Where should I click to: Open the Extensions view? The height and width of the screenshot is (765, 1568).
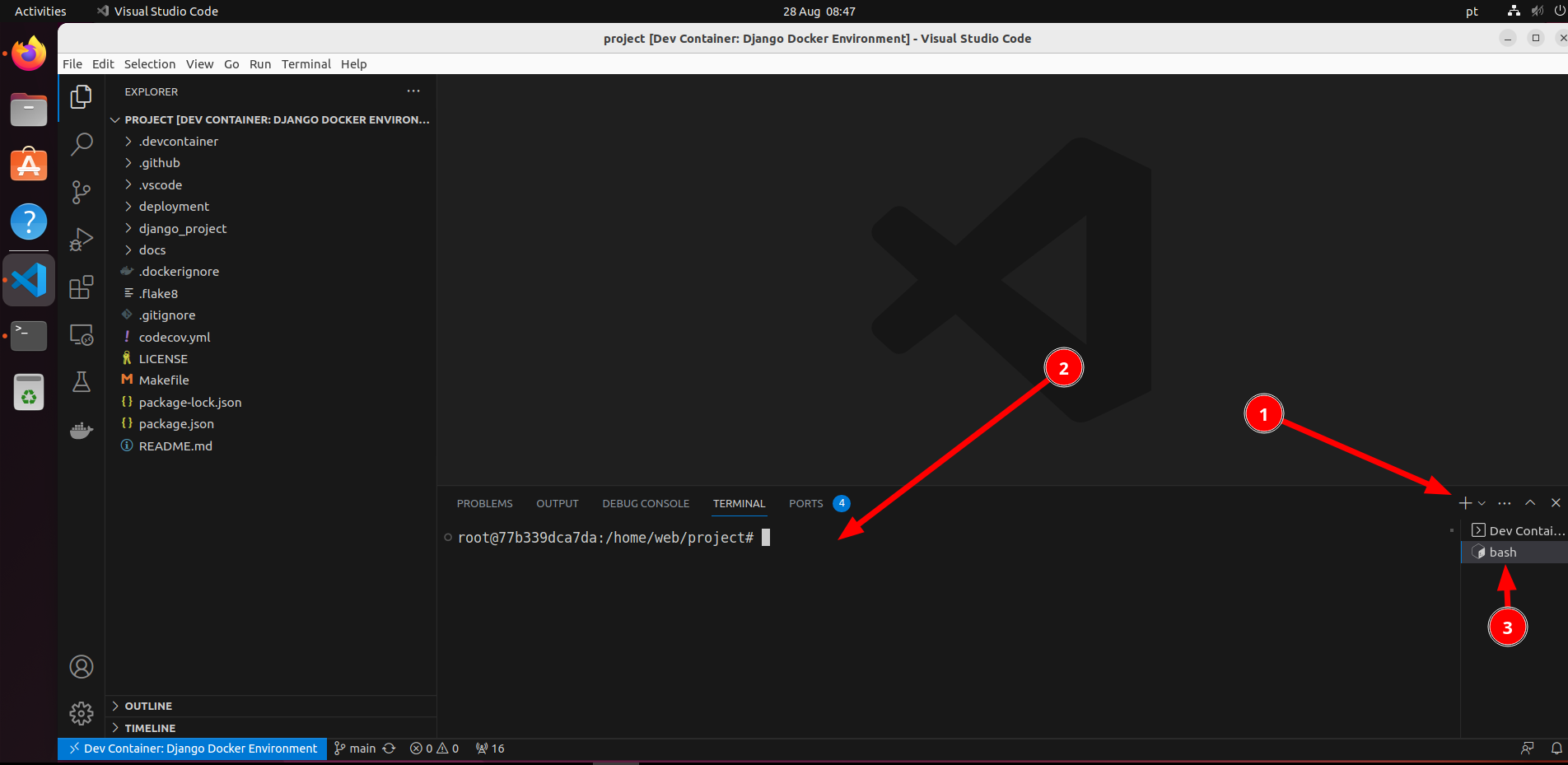81,287
